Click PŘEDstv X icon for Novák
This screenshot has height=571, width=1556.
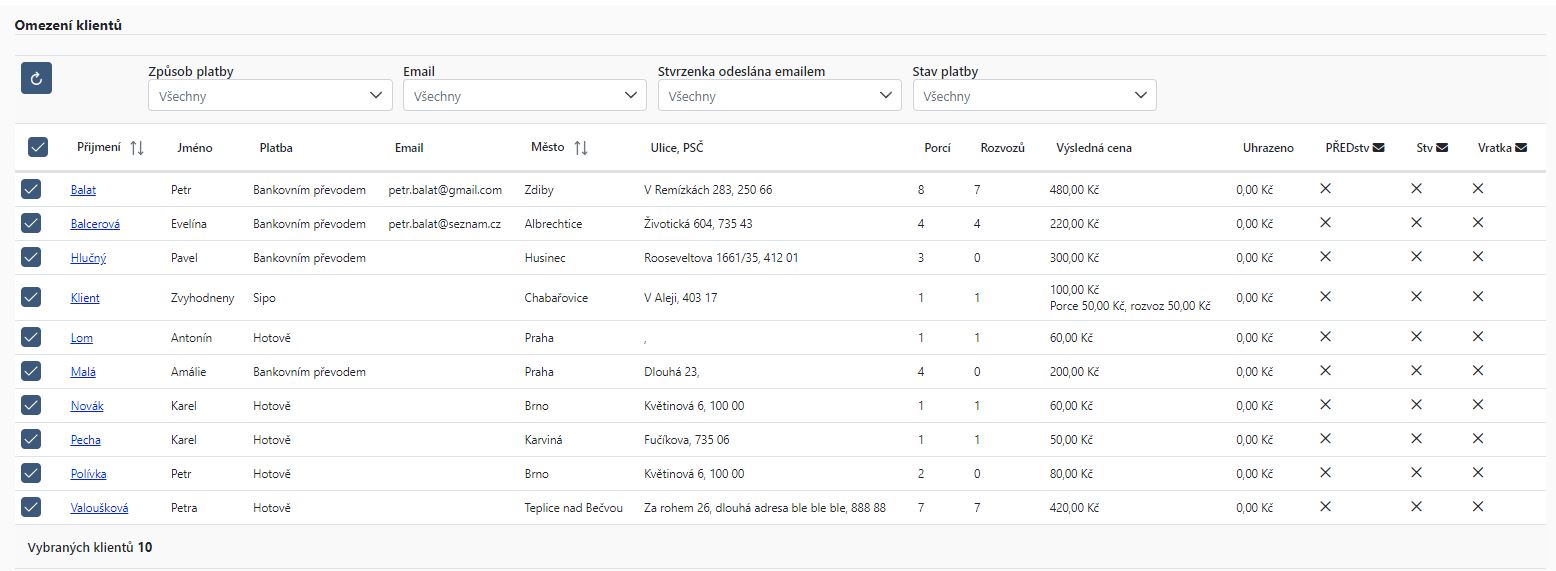coord(1325,405)
